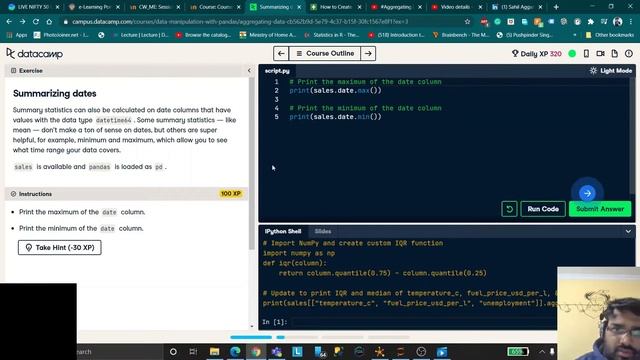Viewport: 640px width, 360px height.
Task: Click browser forward button
Action: pos(22,21)
